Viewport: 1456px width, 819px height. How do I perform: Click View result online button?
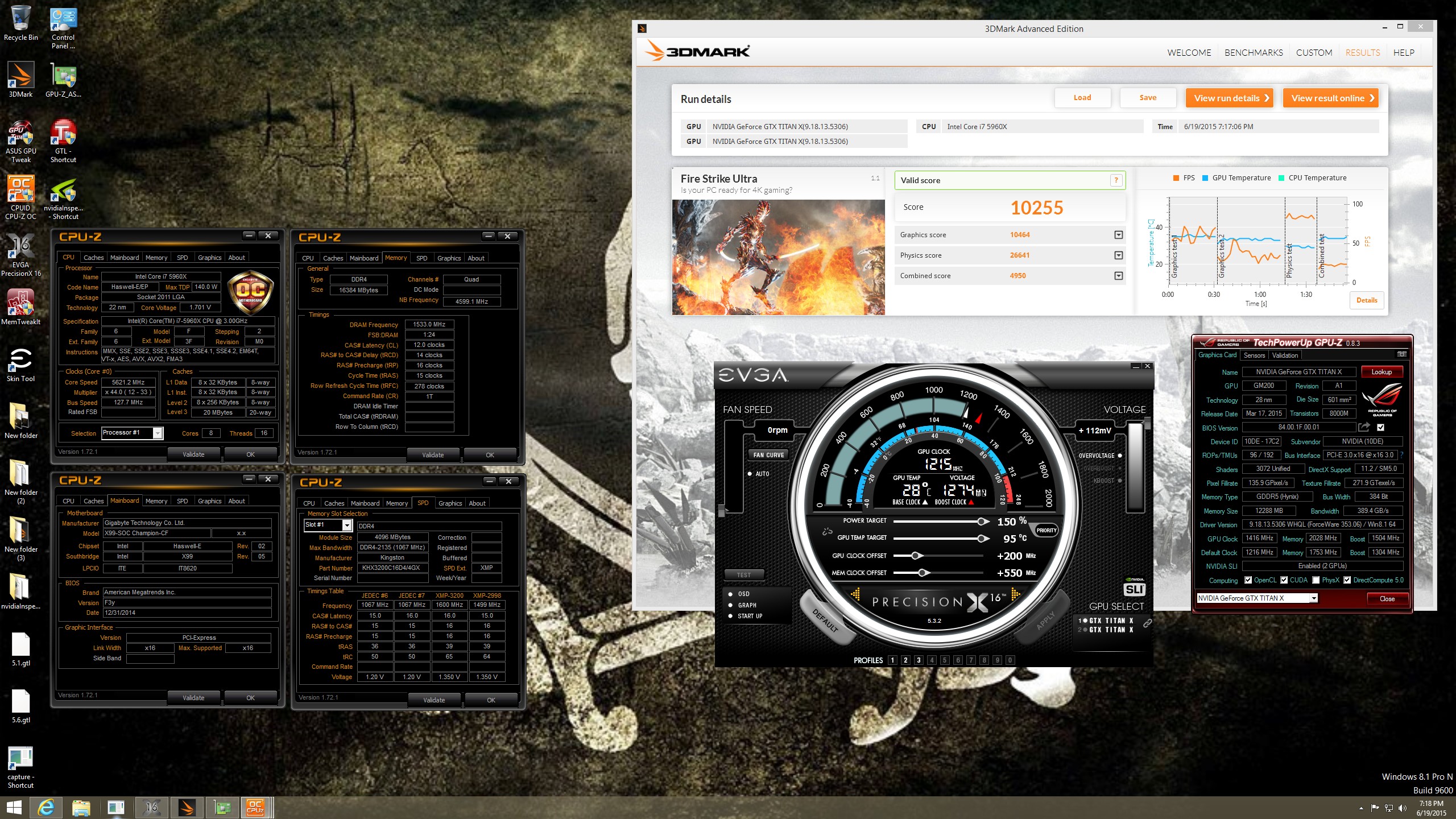click(1331, 98)
